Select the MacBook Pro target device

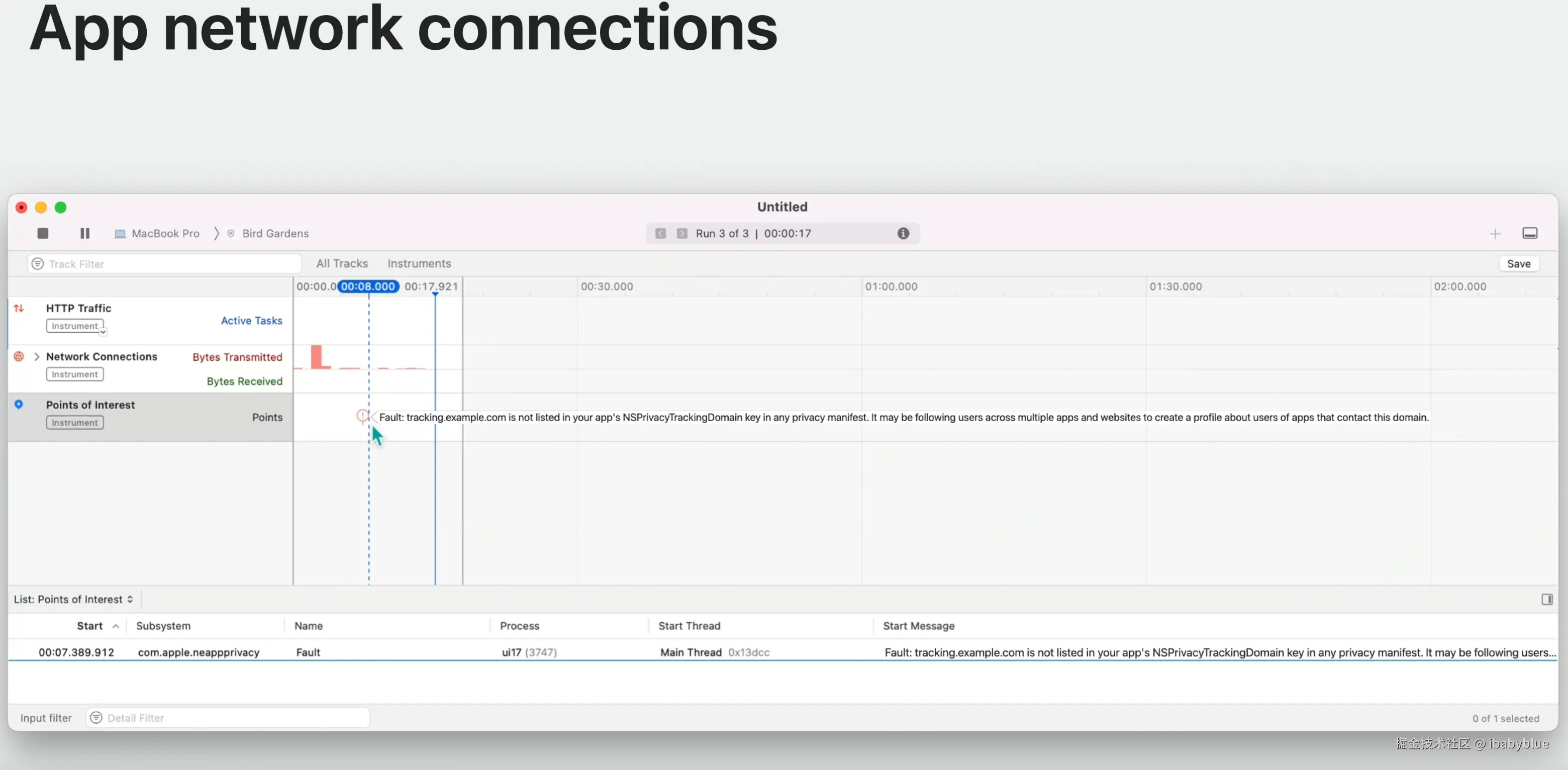coord(158,234)
